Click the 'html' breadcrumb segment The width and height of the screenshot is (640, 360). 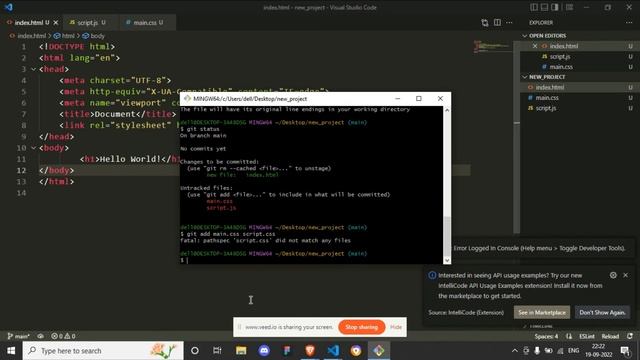click(x=64, y=36)
